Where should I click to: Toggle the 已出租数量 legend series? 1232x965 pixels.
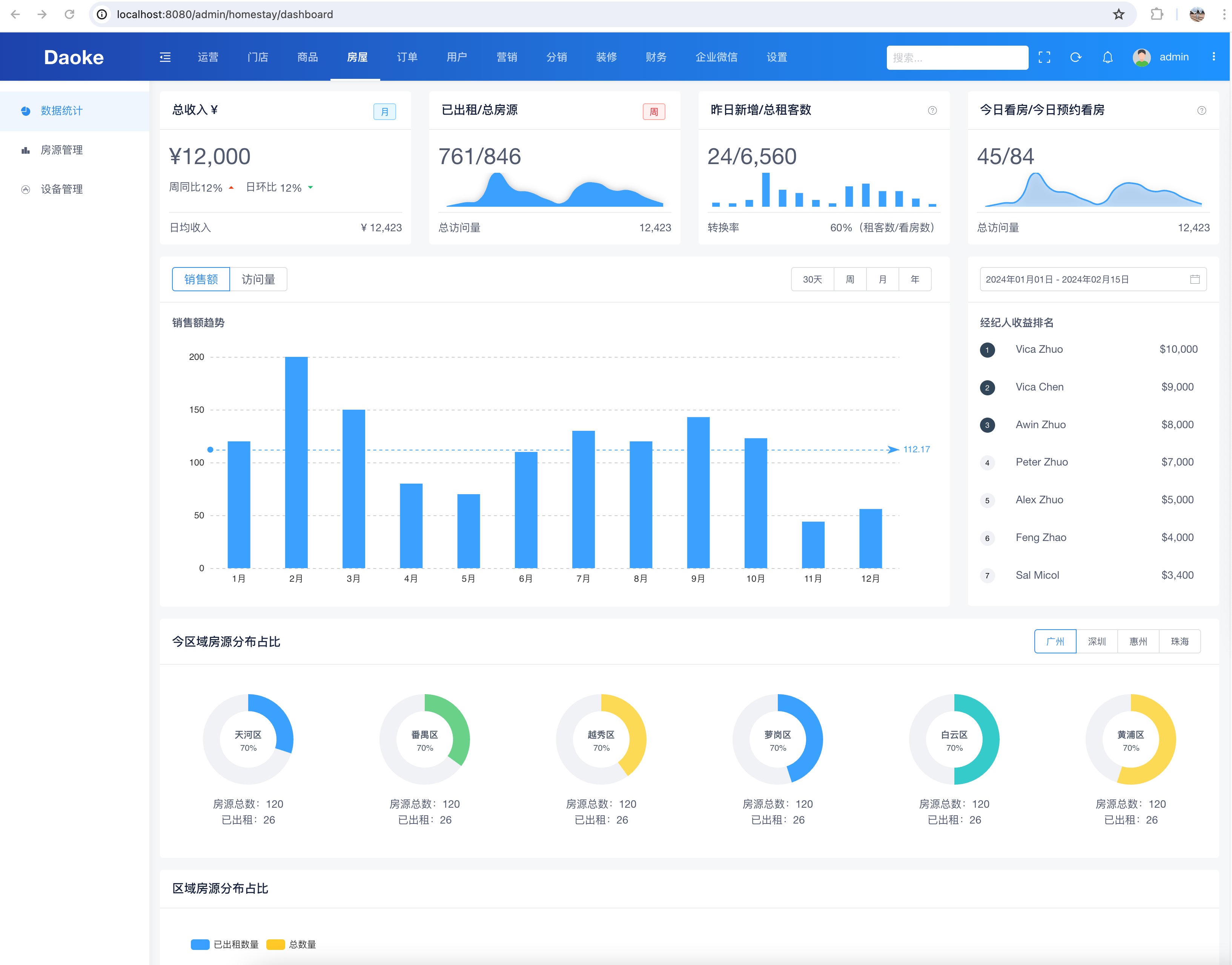point(225,944)
